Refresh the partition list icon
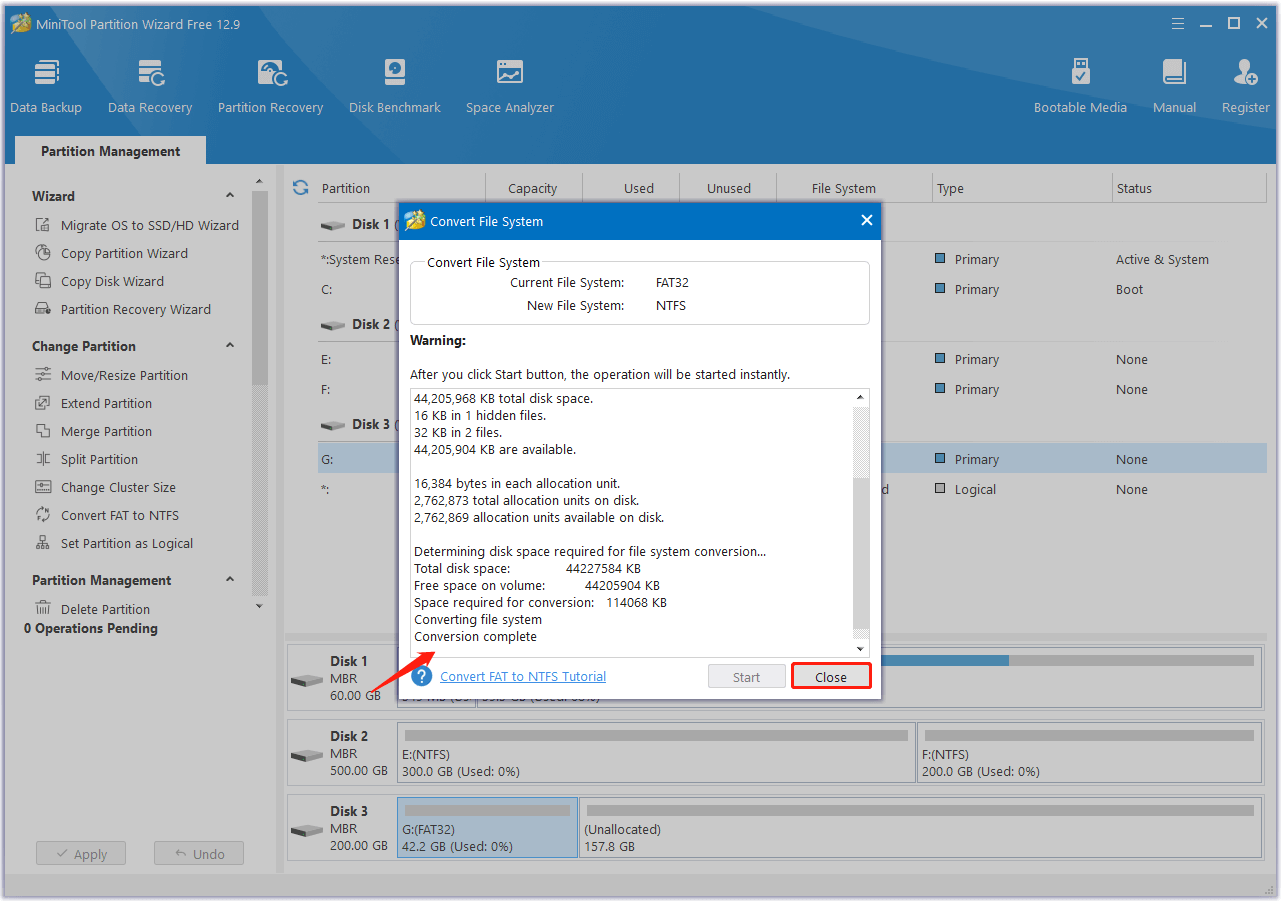 pos(300,188)
